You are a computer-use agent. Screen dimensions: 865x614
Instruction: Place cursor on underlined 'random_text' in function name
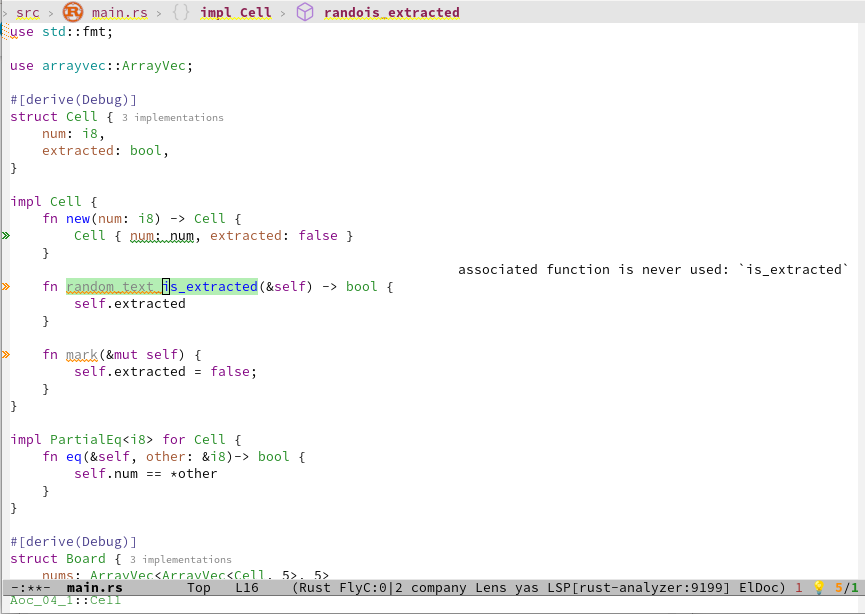coord(110,286)
